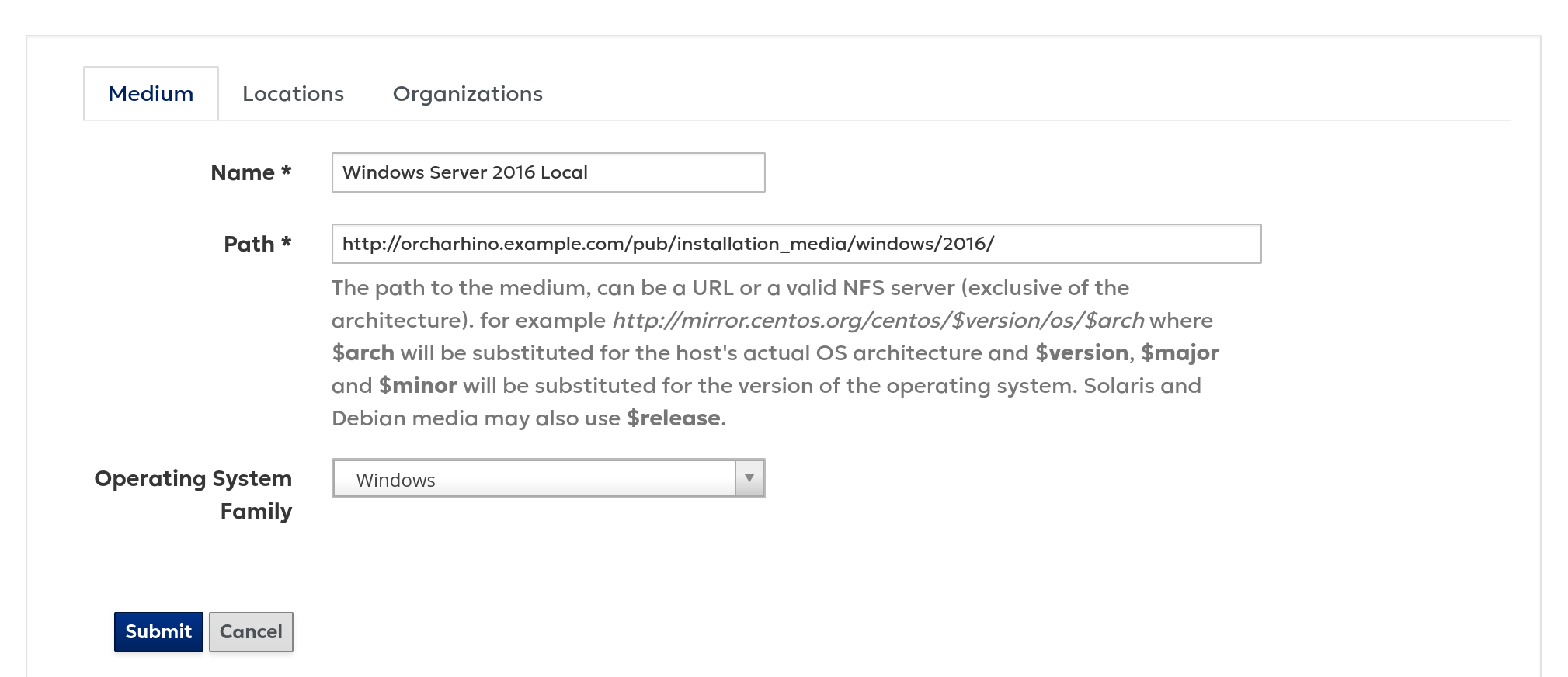Click the required asterisk next to Name

pyautogui.click(x=286, y=172)
